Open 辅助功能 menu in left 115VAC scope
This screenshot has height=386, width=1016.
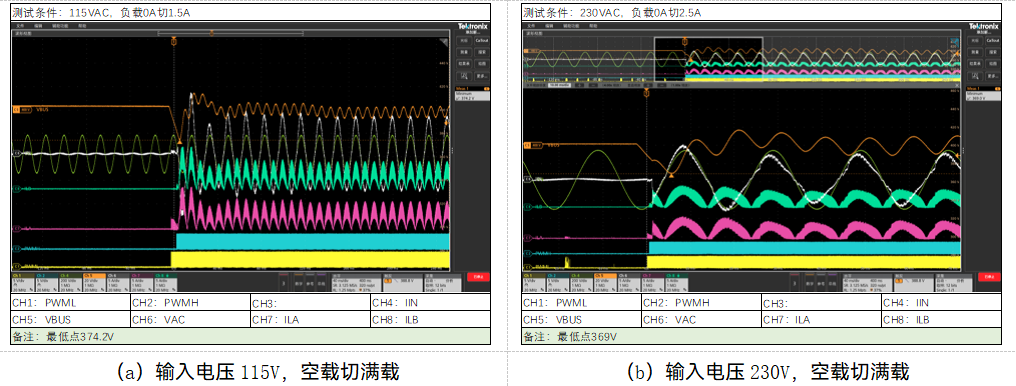click(x=60, y=25)
